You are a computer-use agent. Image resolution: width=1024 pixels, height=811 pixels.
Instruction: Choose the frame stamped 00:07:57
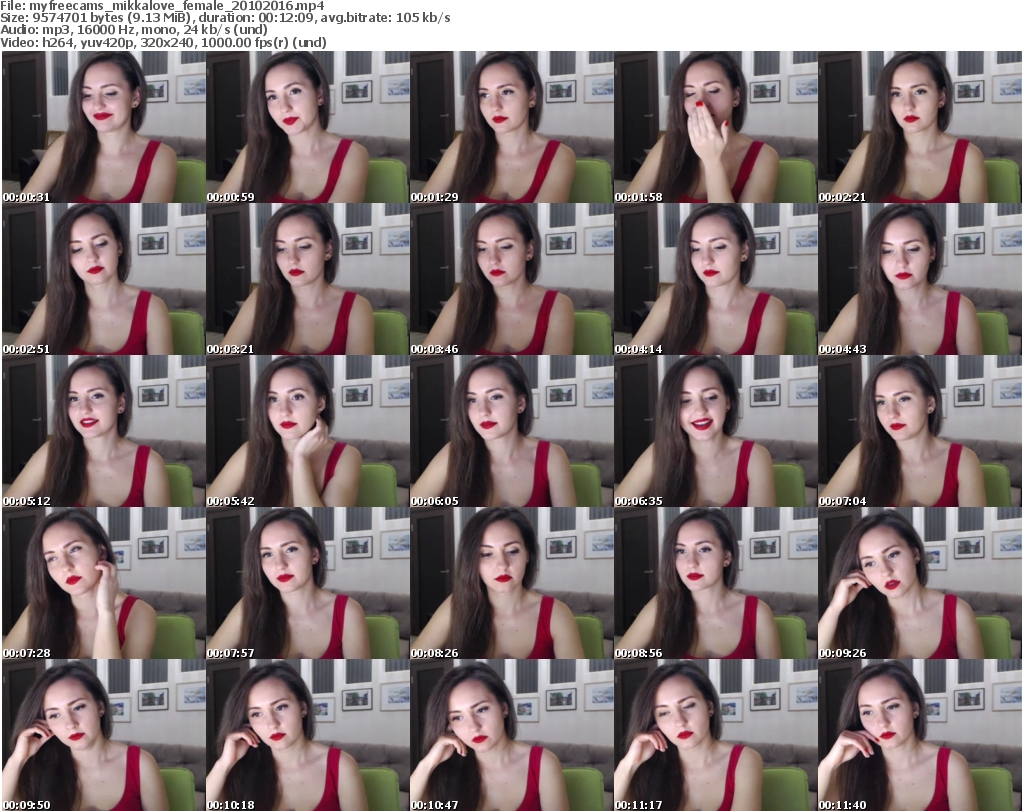(x=308, y=583)
